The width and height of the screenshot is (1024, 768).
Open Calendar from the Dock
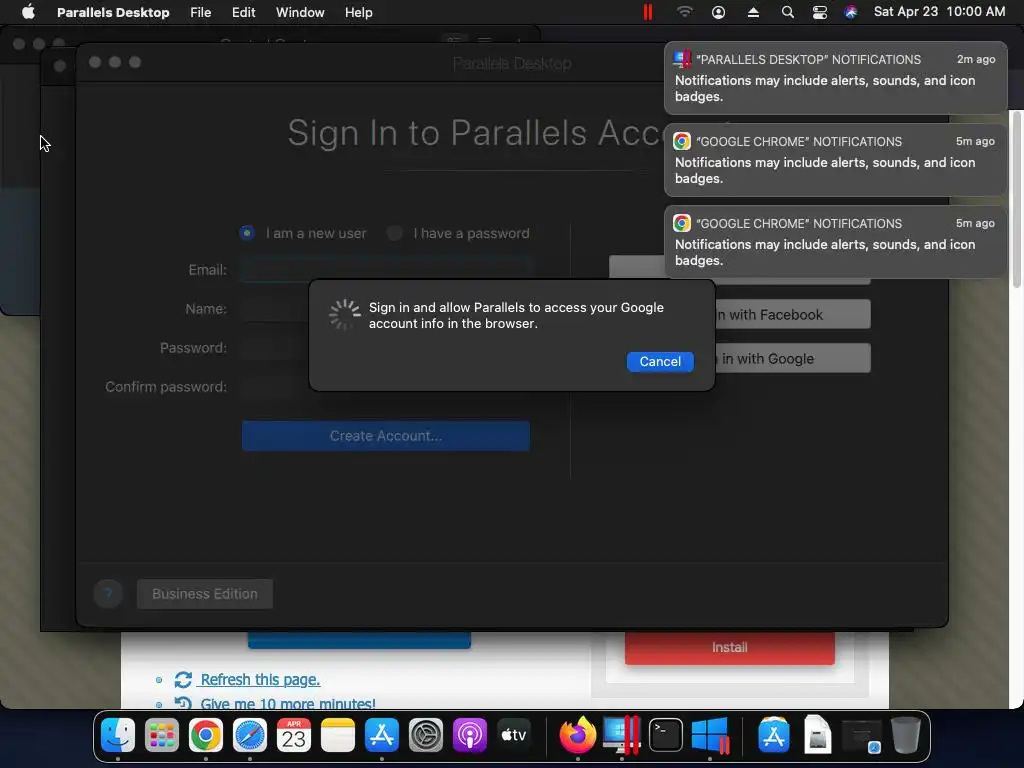pos(293,736)
